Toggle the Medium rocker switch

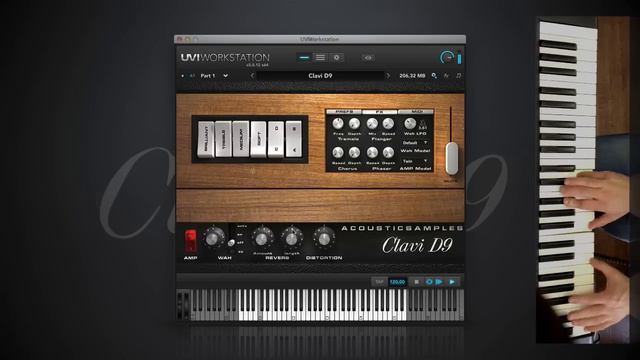pos(241,139)
